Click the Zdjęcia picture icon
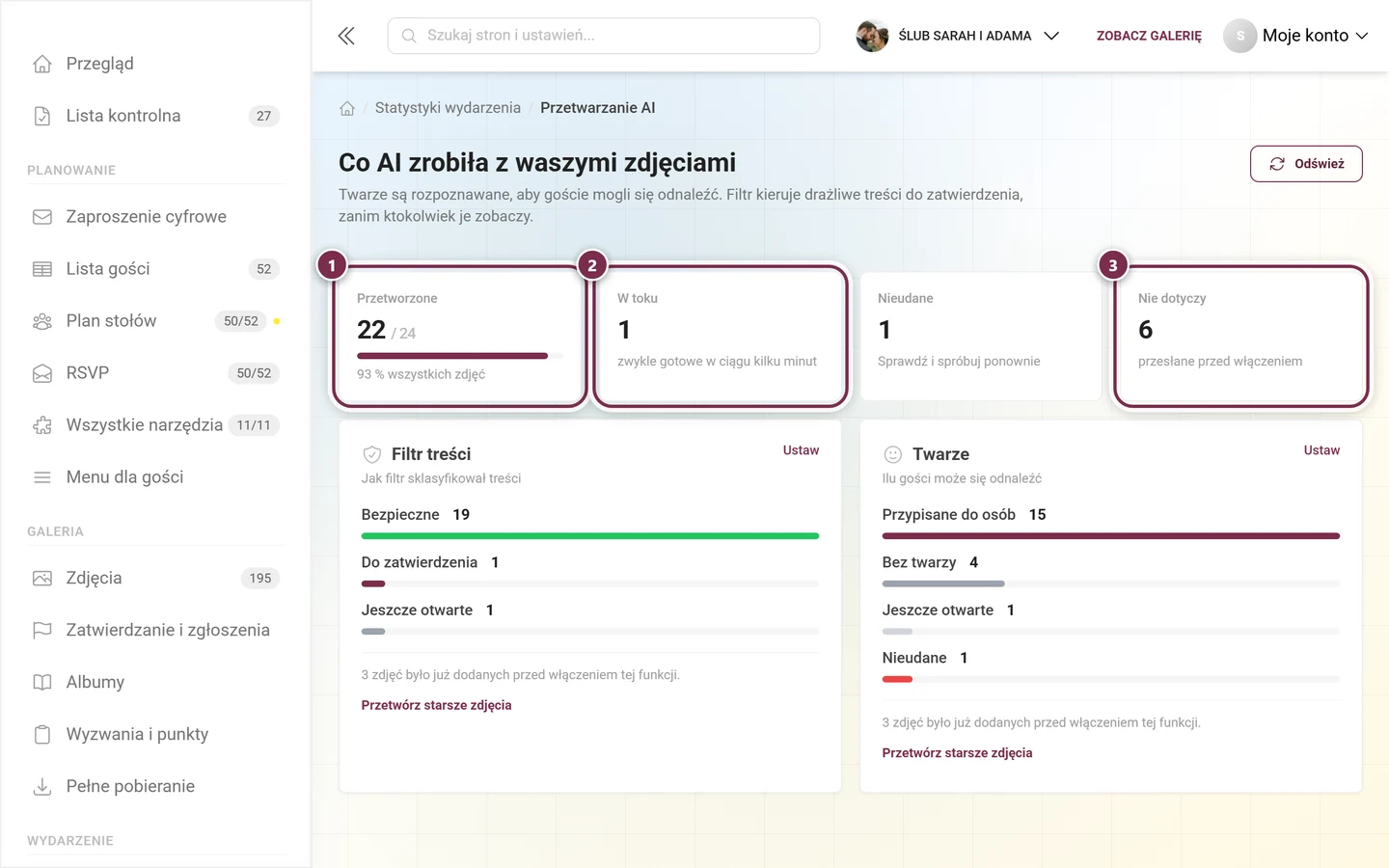The width and height of the screenshot is (1389, 868). pos(42,579)
